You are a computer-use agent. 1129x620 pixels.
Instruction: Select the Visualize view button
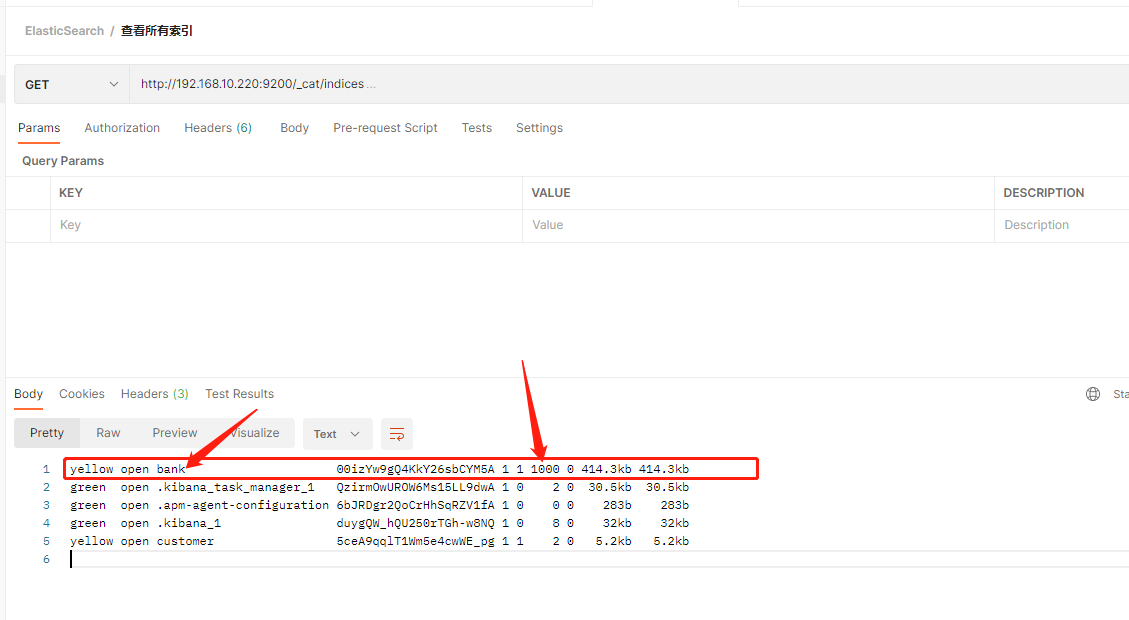coord(255,433)
